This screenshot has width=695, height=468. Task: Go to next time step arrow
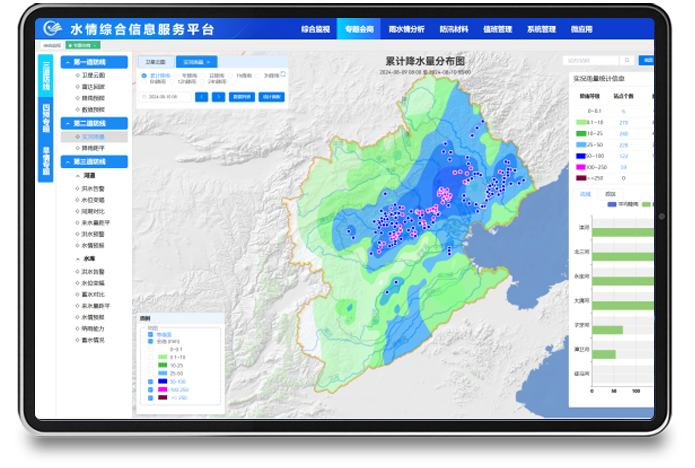click(x=219, y=97)
